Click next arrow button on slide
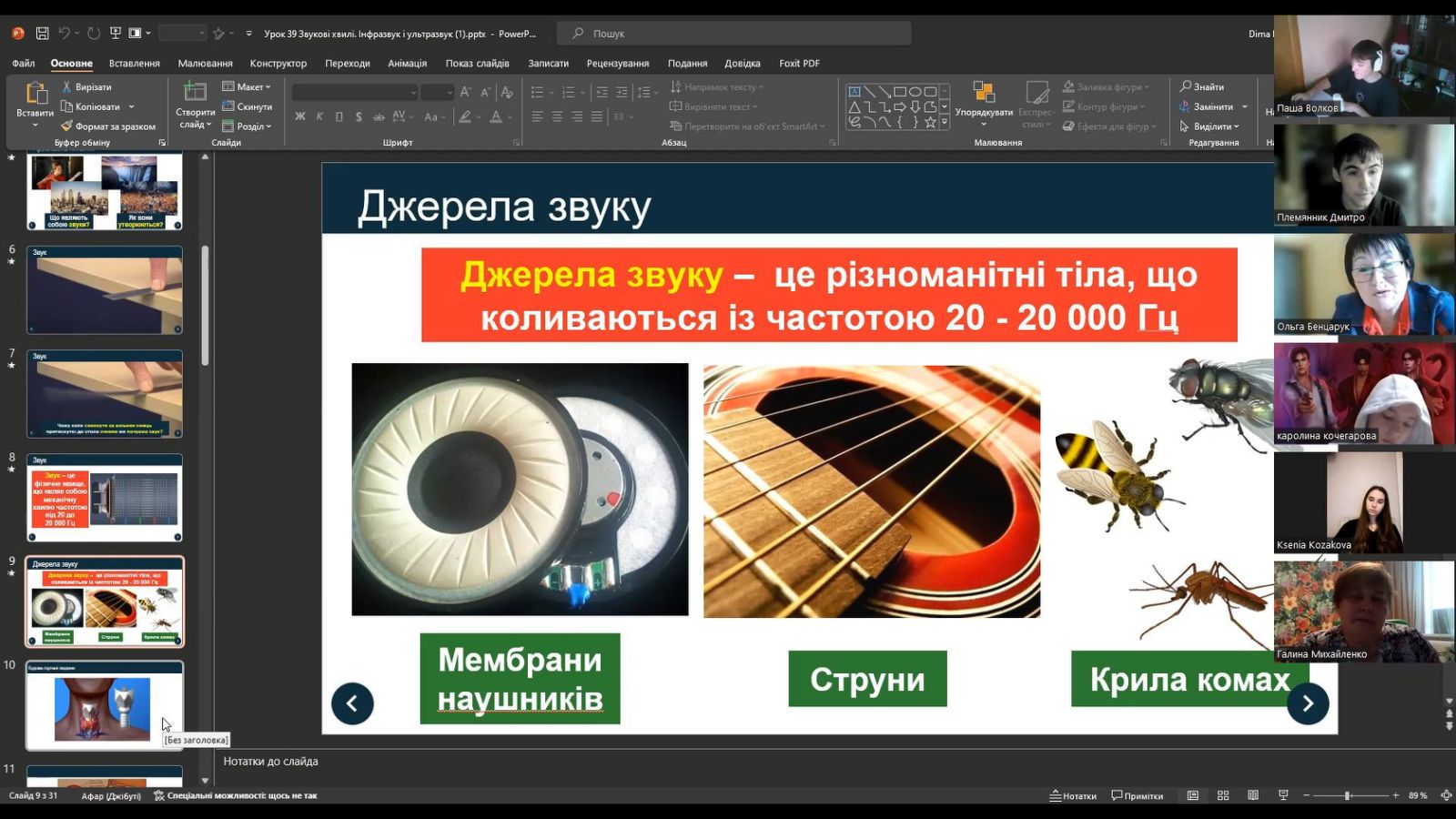Viewport: 1456px width, 819px height. tap(1308, 703)
